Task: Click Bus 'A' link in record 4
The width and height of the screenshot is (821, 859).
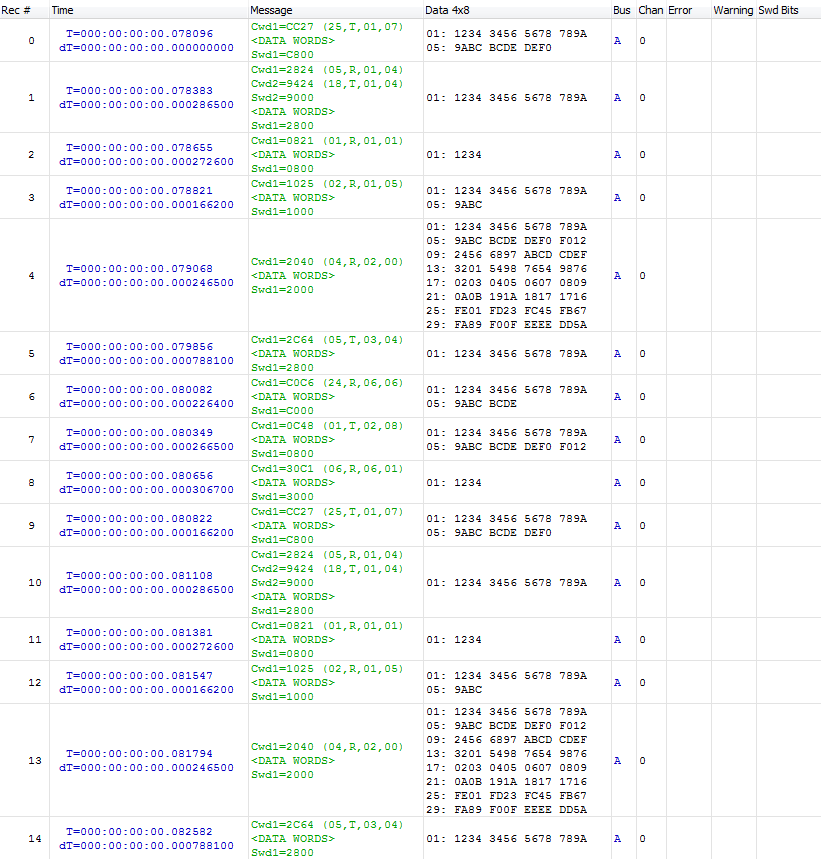Action: (x=617, y=276)
